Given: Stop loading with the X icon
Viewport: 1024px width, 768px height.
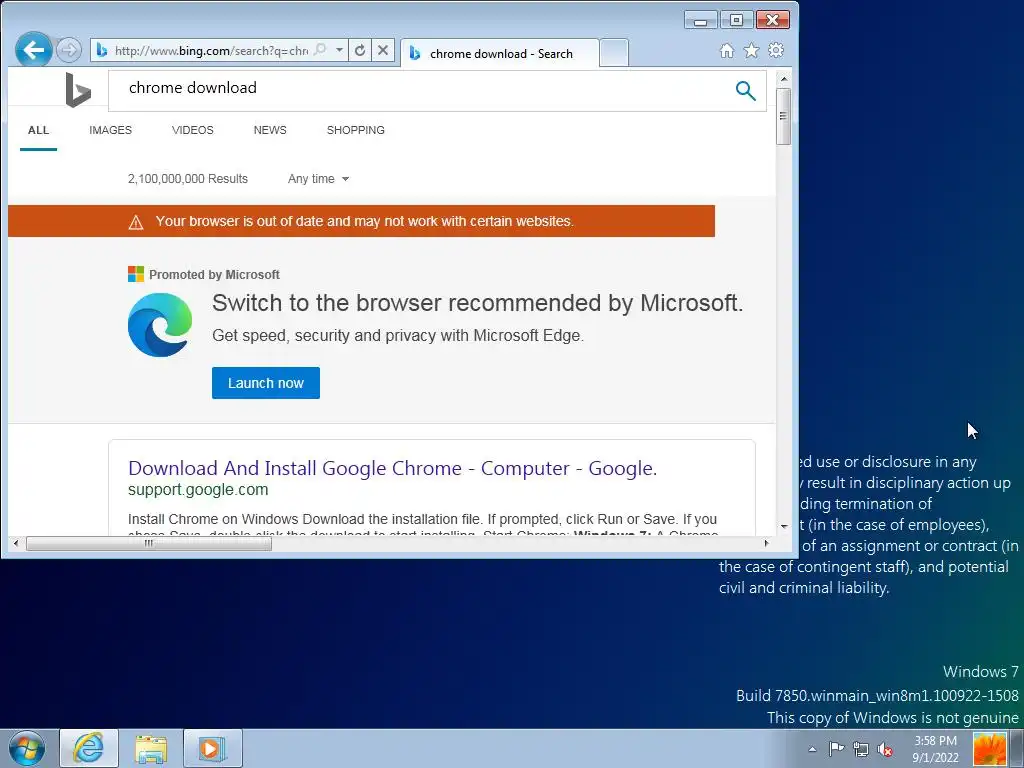Looking at the screenshot, I should (383, 50).
